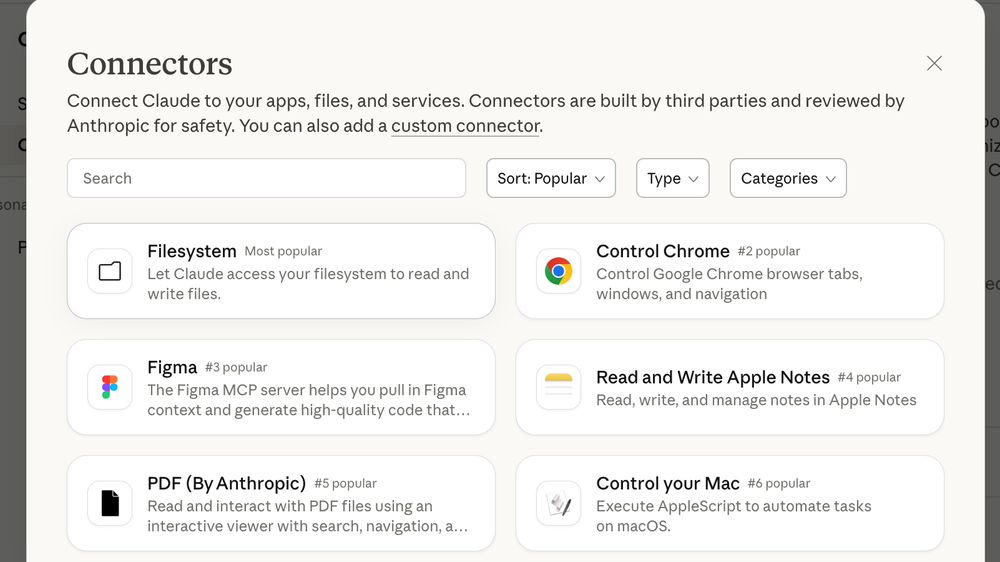Click the Google Chrome logo icon
Screen dimensions: 1000x562
click(559, 271)
